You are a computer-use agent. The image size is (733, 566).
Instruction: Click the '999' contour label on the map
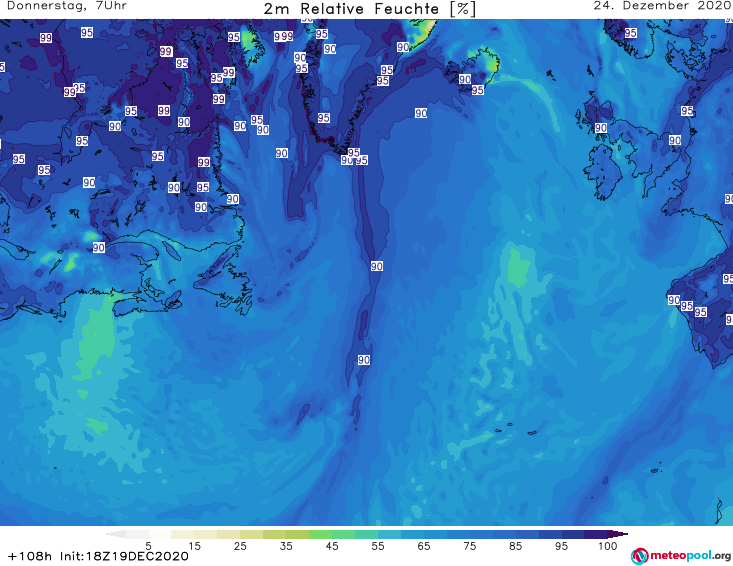[283, 36]
